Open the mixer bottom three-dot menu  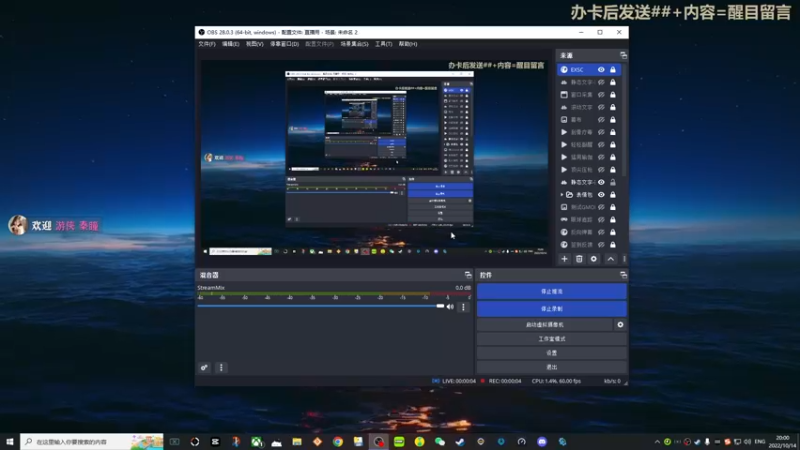221,367
